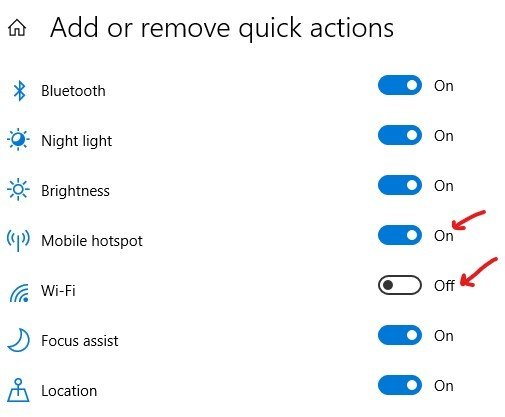The width and height of the screenshot is (505, 417).
Task: Click the Wi-Fi label text
Action: click(58, 290)
